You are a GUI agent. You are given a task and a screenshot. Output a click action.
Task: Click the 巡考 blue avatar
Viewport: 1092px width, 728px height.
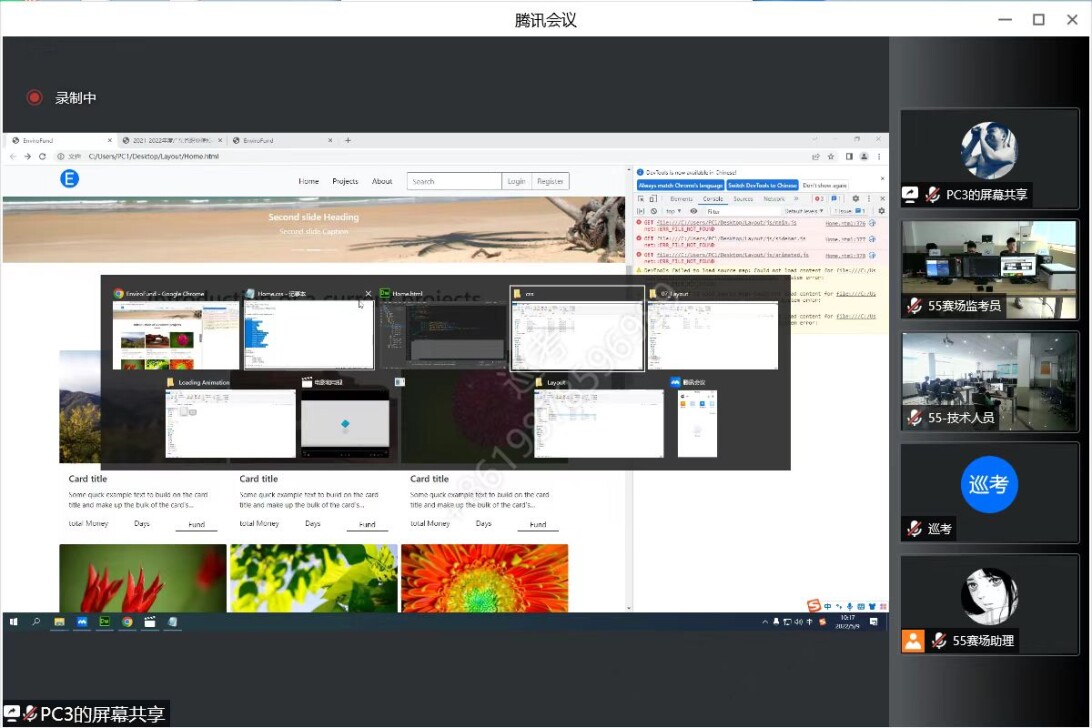(x=989, y=483)
